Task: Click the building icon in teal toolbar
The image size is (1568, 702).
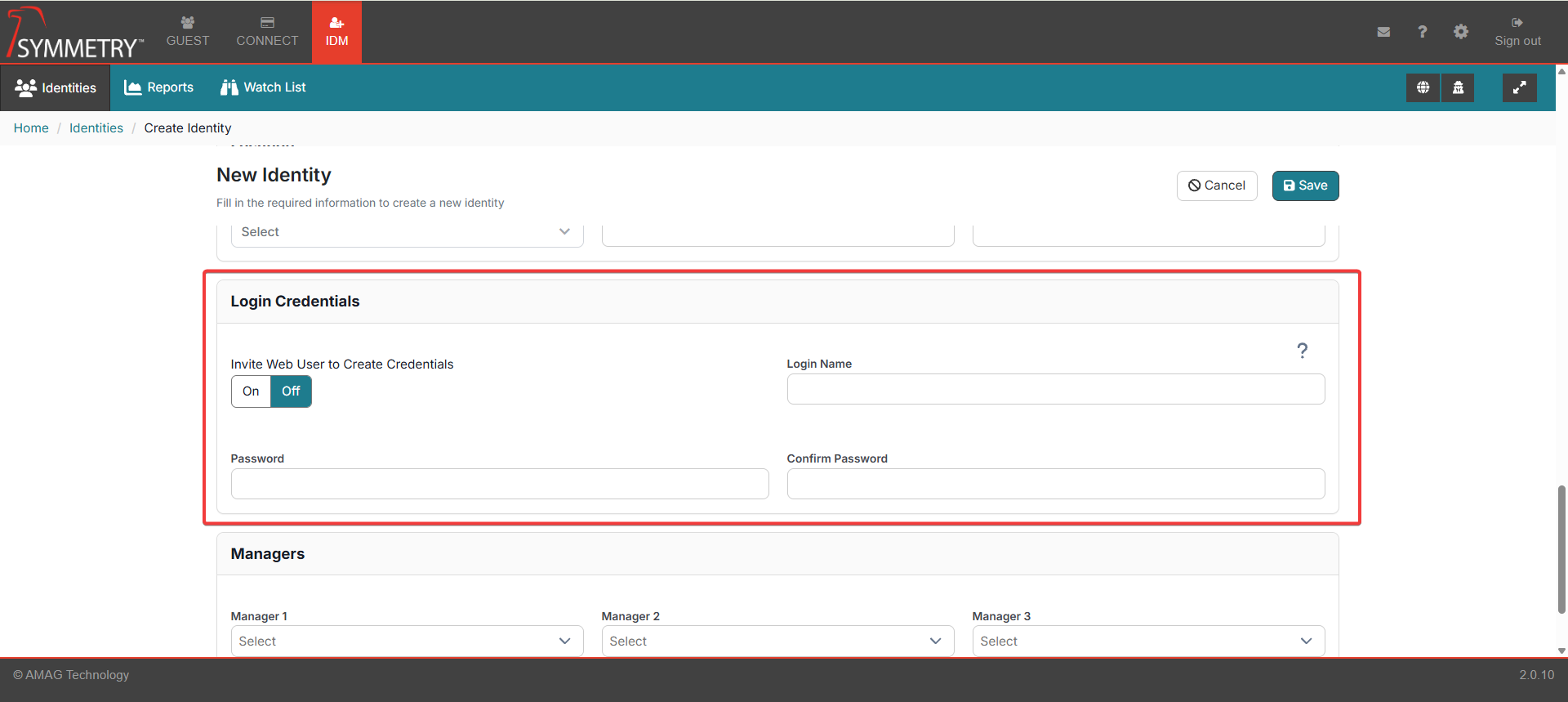Action: pos(1458,87)
